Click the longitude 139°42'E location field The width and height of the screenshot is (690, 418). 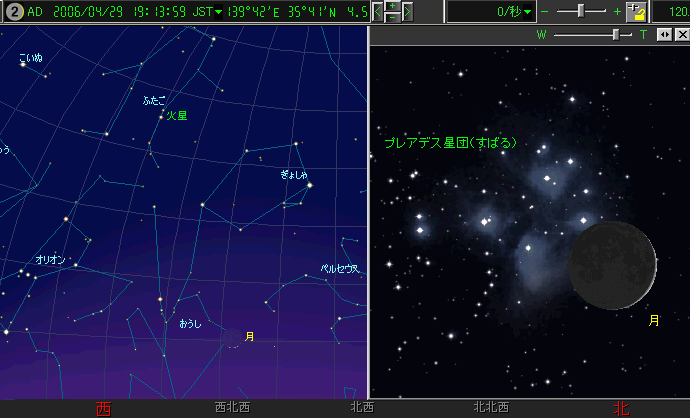coord(260,12)
